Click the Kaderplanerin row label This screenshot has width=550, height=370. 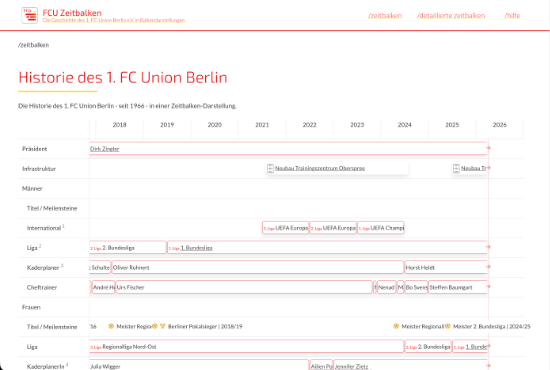click(x=47, y=366)
